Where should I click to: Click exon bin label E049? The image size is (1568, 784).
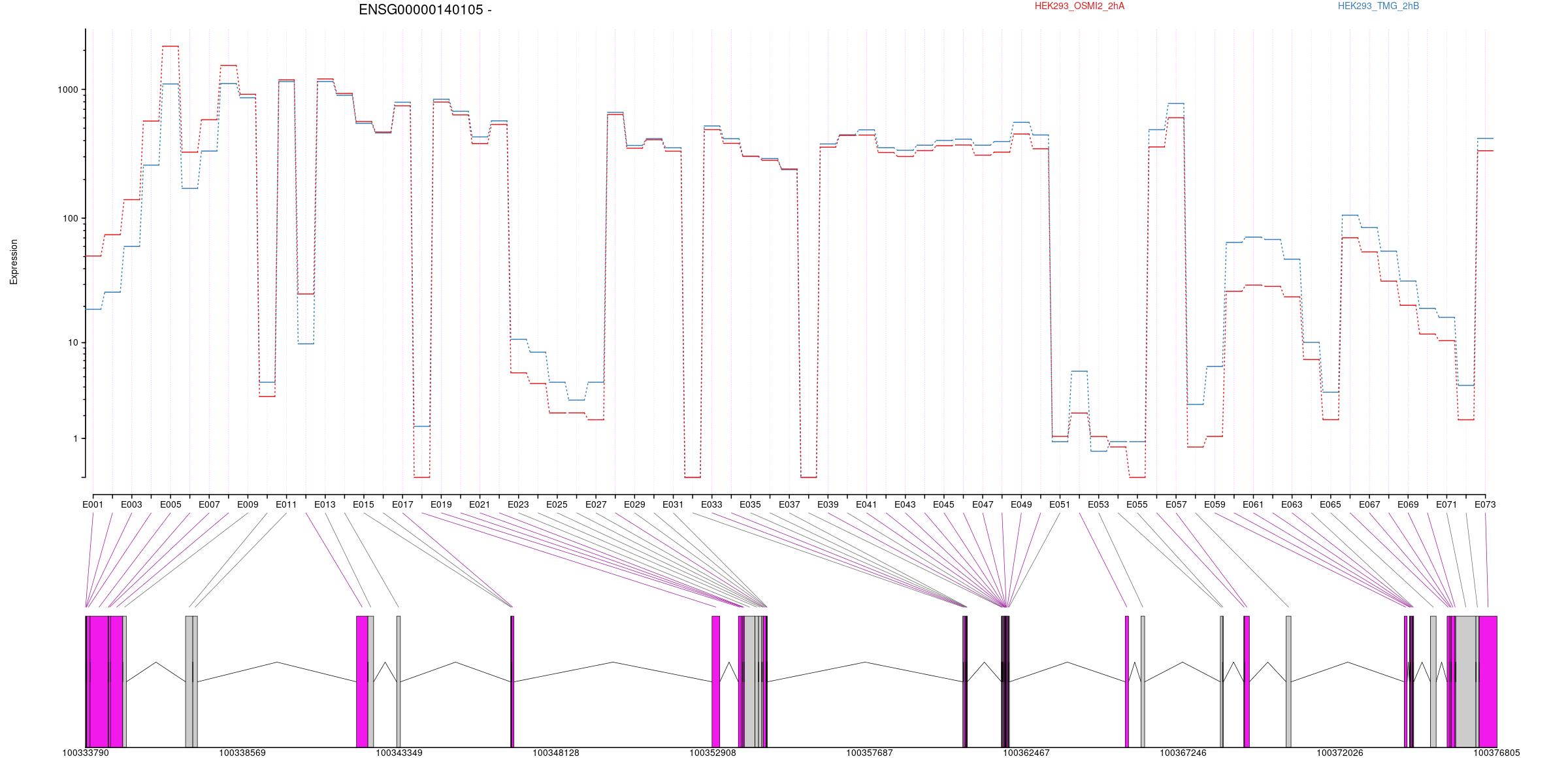(x=1021, y=504)
